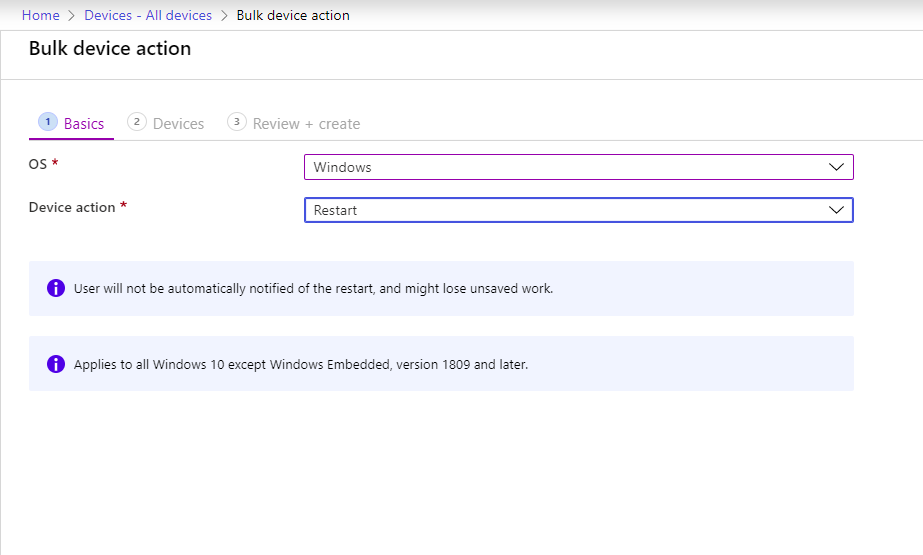
Task: Click the step 2 circle icon
Action: tap(137, 121)
